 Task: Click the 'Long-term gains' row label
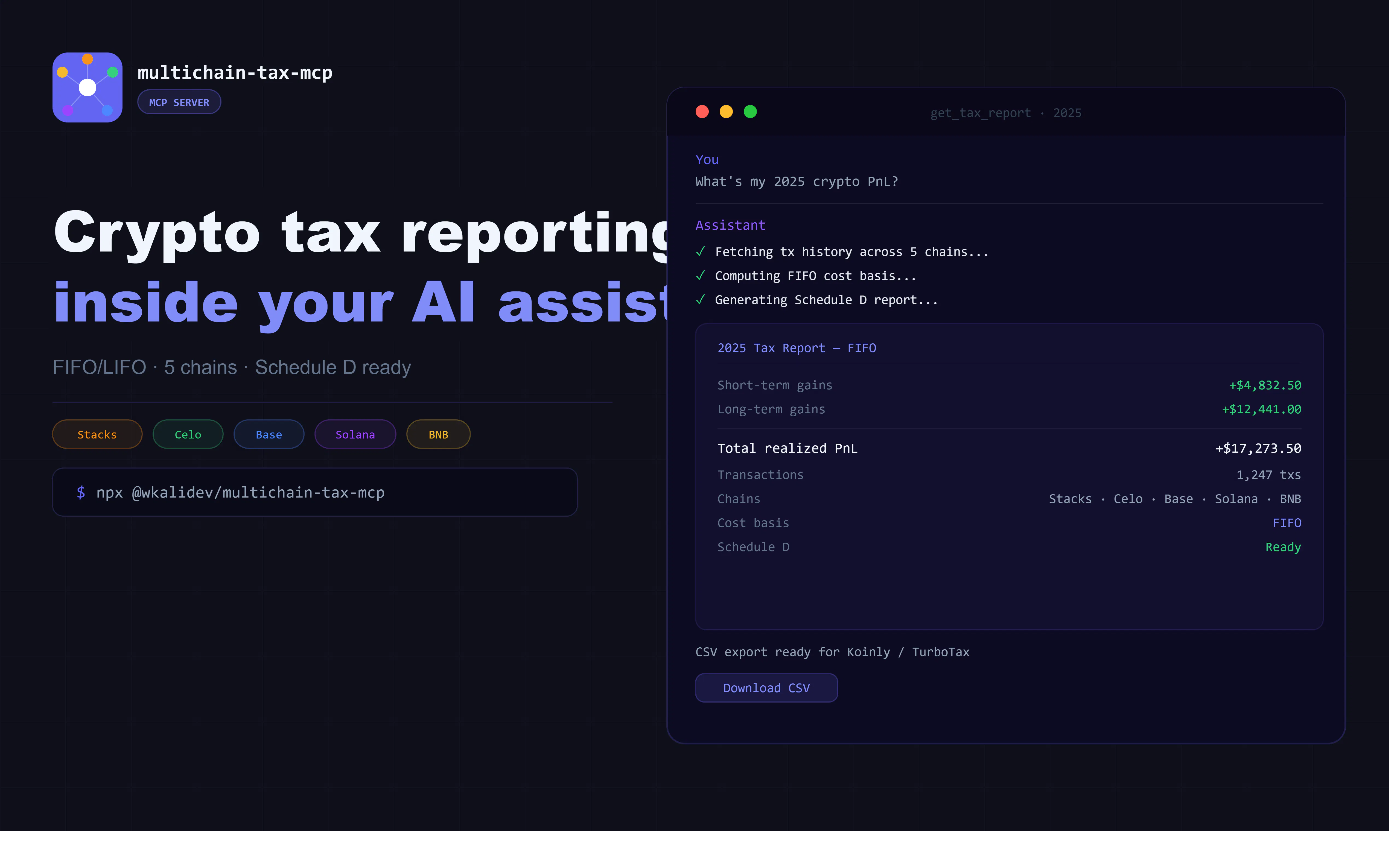(771, 409)
